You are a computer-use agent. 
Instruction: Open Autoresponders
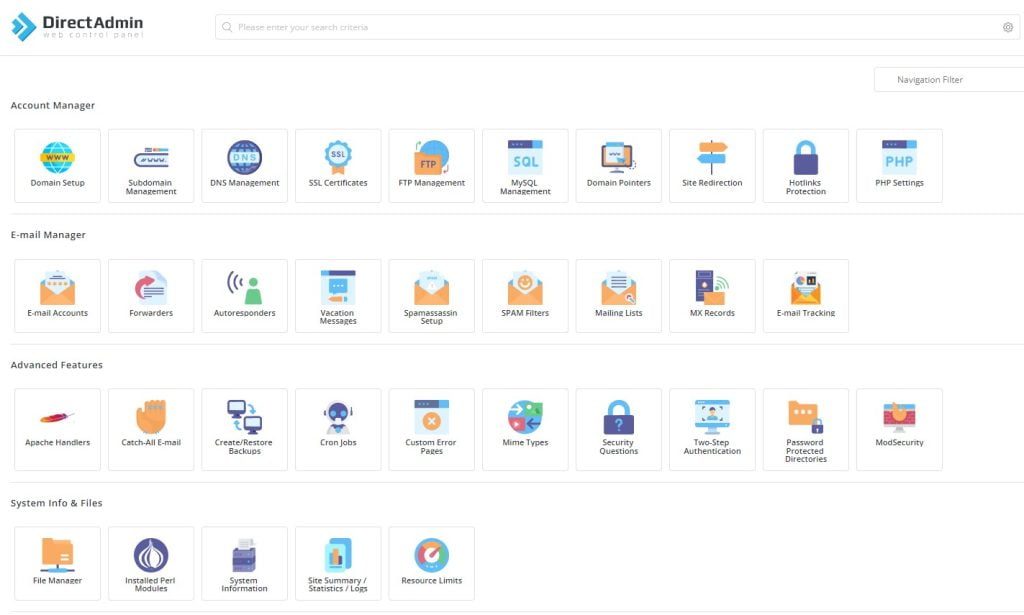(x=244, y=294)
